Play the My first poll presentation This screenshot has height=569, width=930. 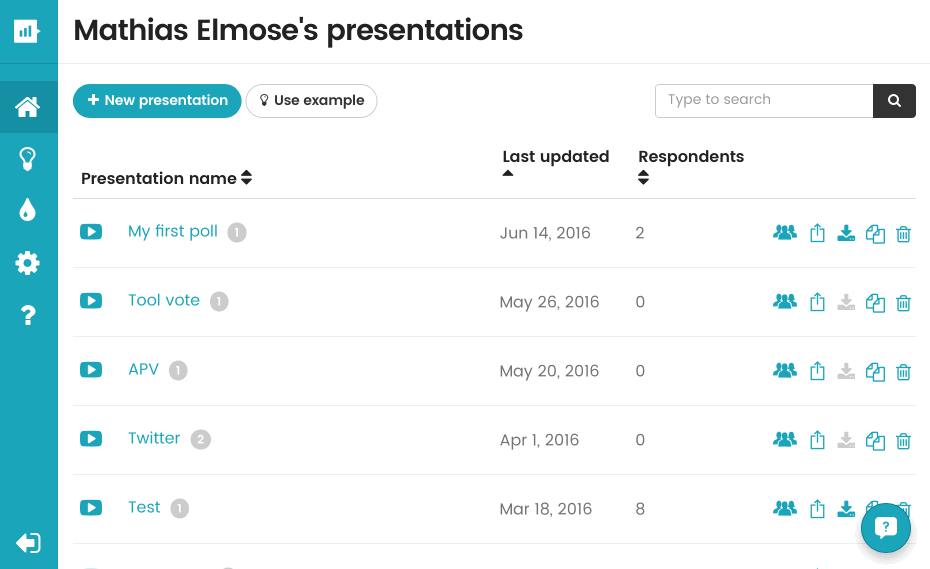91,231
